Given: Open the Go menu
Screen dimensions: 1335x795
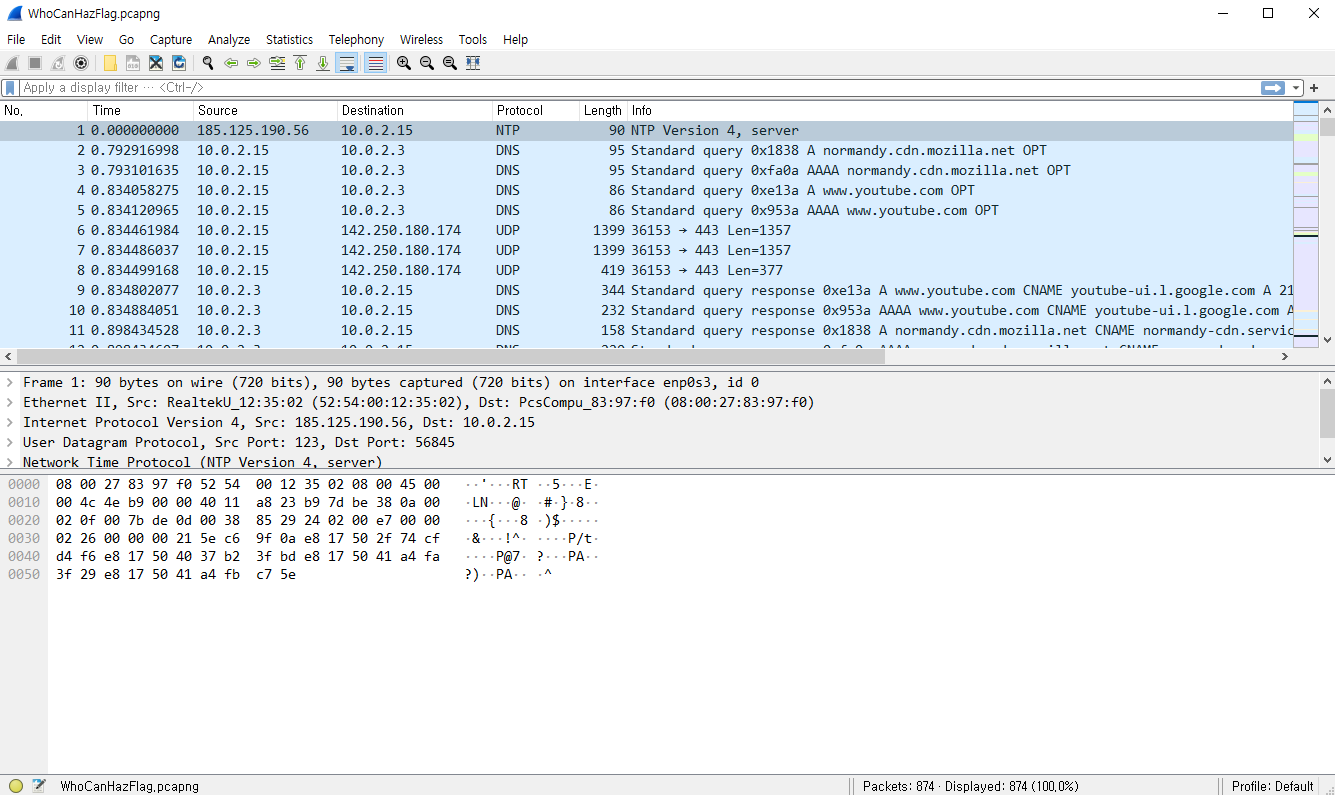Looking at the screenshot, I should pos(126,40).
